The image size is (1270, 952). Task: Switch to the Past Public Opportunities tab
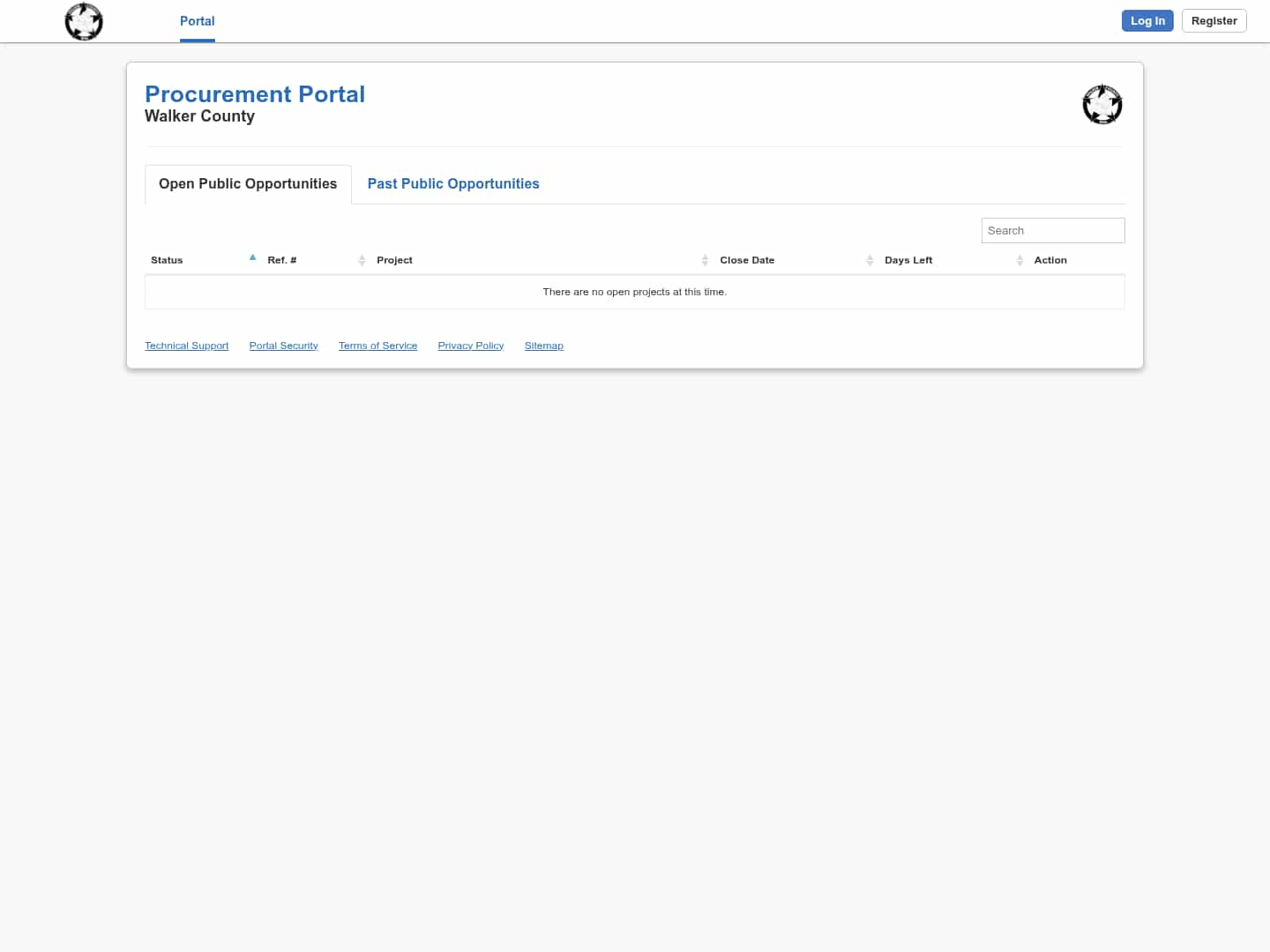point(453,183)
